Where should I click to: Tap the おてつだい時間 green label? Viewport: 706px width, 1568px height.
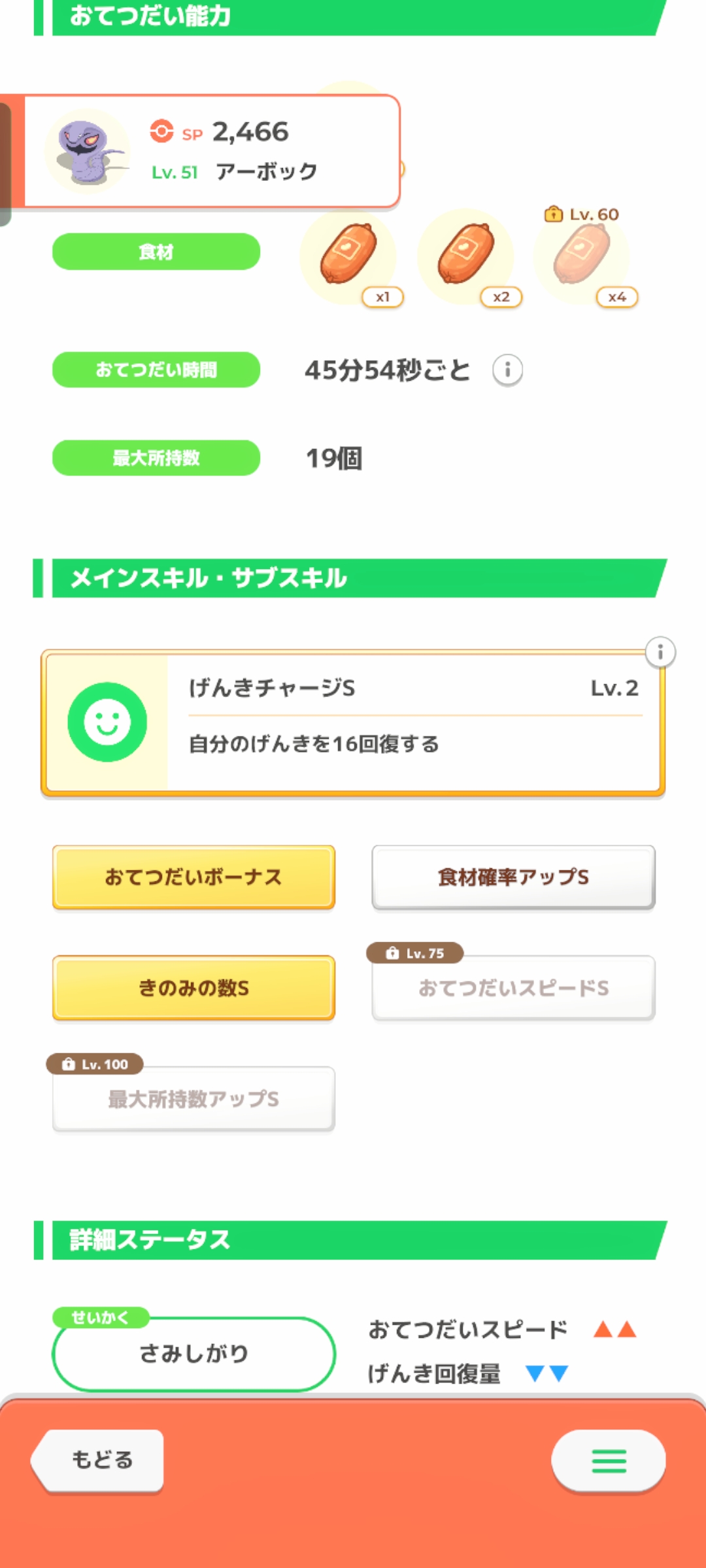coord(156,370)
